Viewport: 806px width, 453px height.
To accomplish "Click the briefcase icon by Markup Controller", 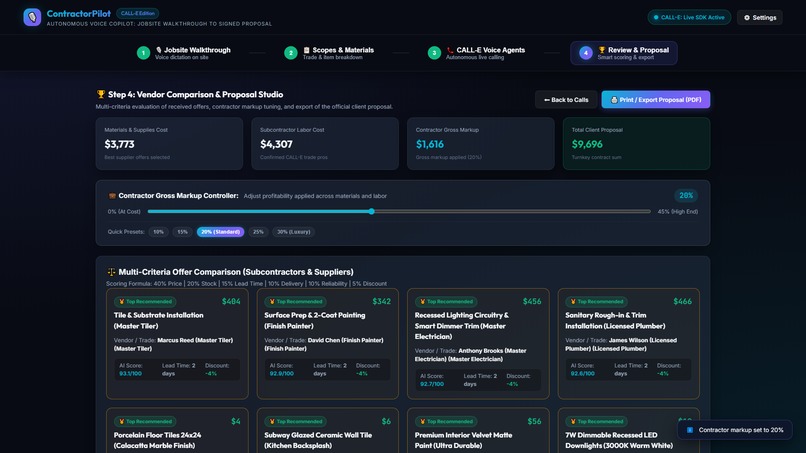I will point(112,196).
